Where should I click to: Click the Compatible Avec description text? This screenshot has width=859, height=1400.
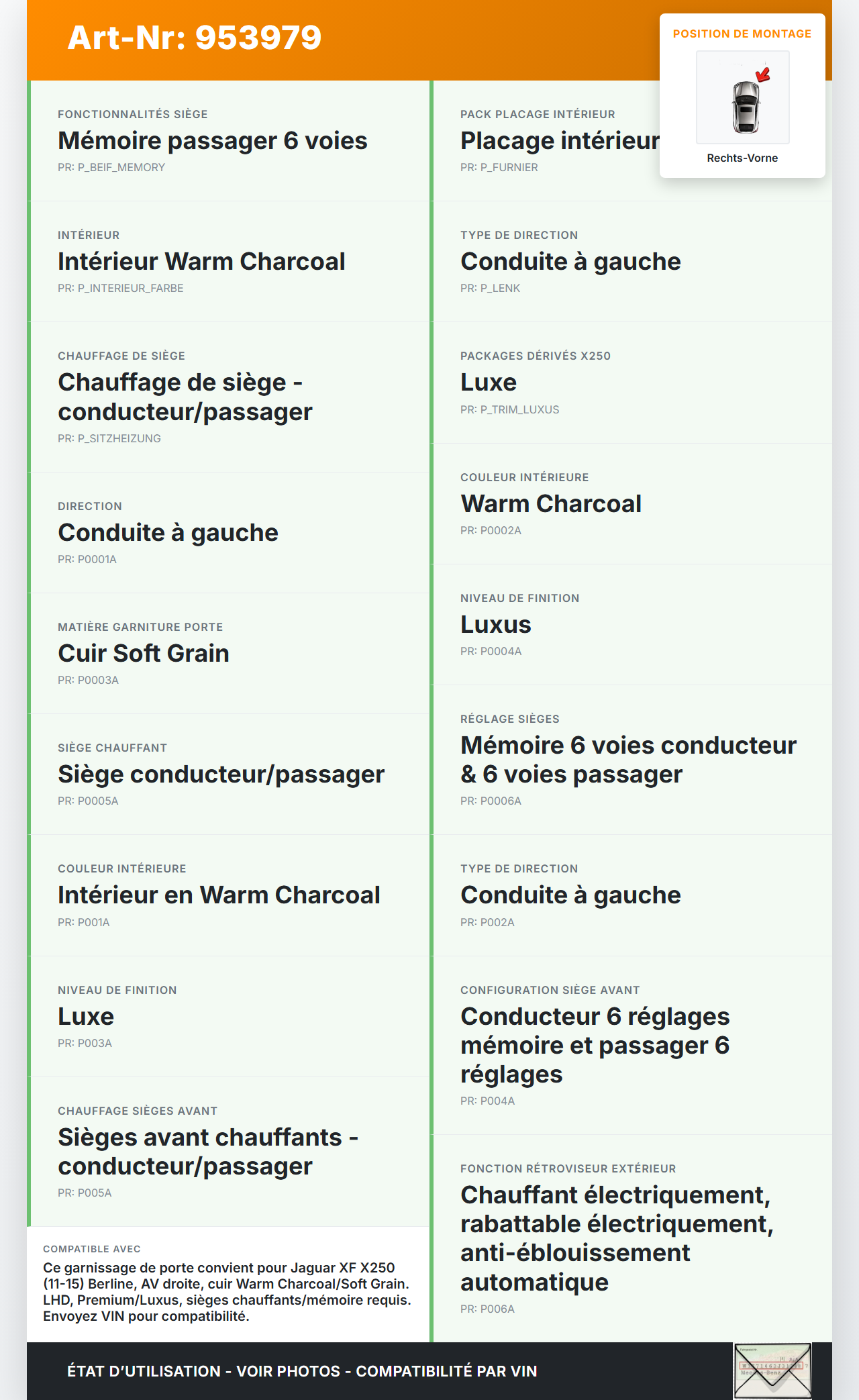227,1291
